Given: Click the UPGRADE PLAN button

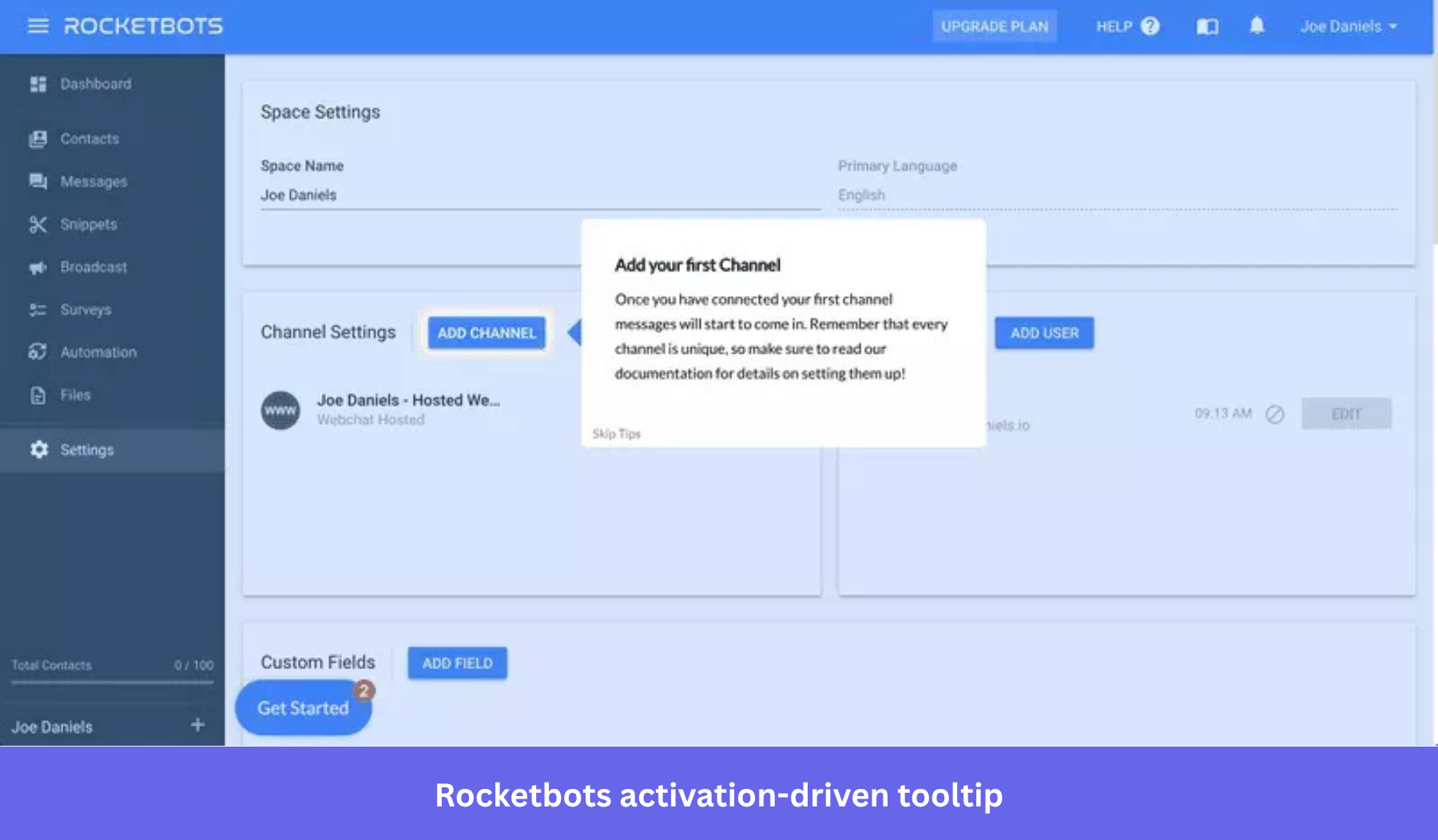Looking at the screenshot, I should [995, 26].
